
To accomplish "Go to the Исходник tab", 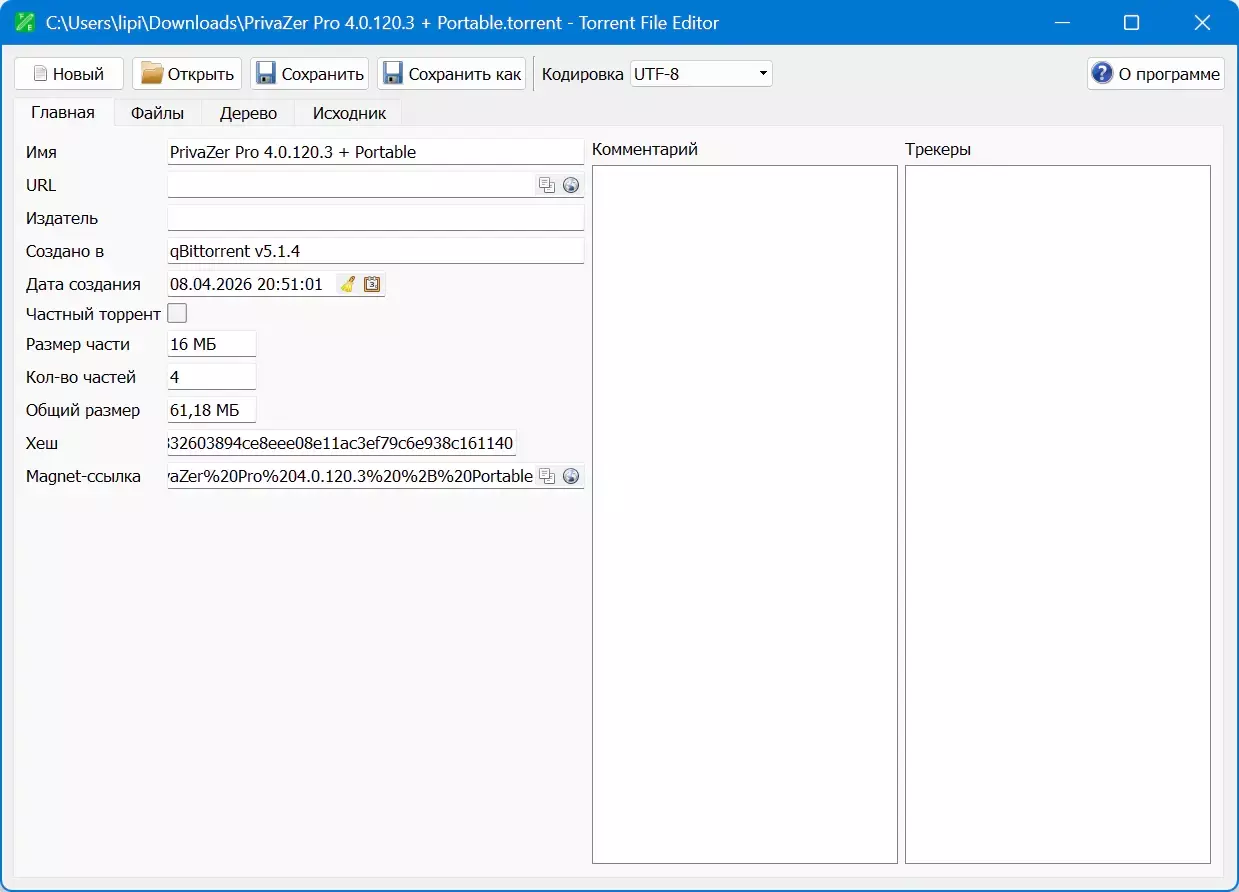I will click(x=349, y=113).
